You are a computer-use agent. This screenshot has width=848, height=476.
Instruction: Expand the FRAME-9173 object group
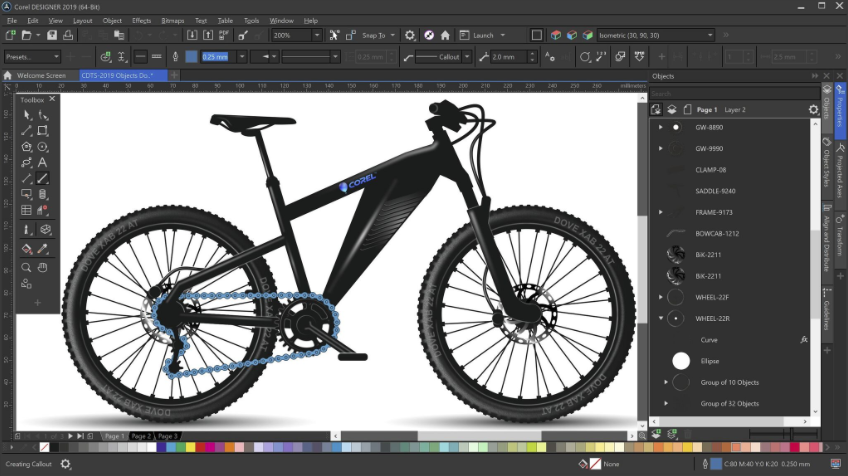[x=660, y=212]
